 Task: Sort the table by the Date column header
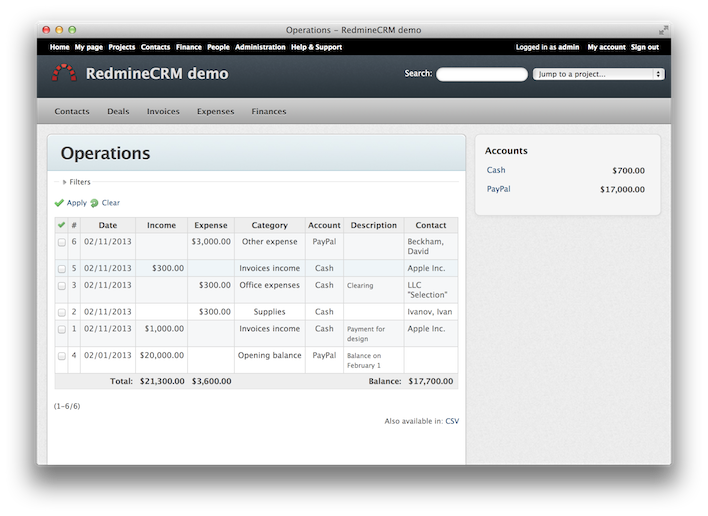coord(108,225)
